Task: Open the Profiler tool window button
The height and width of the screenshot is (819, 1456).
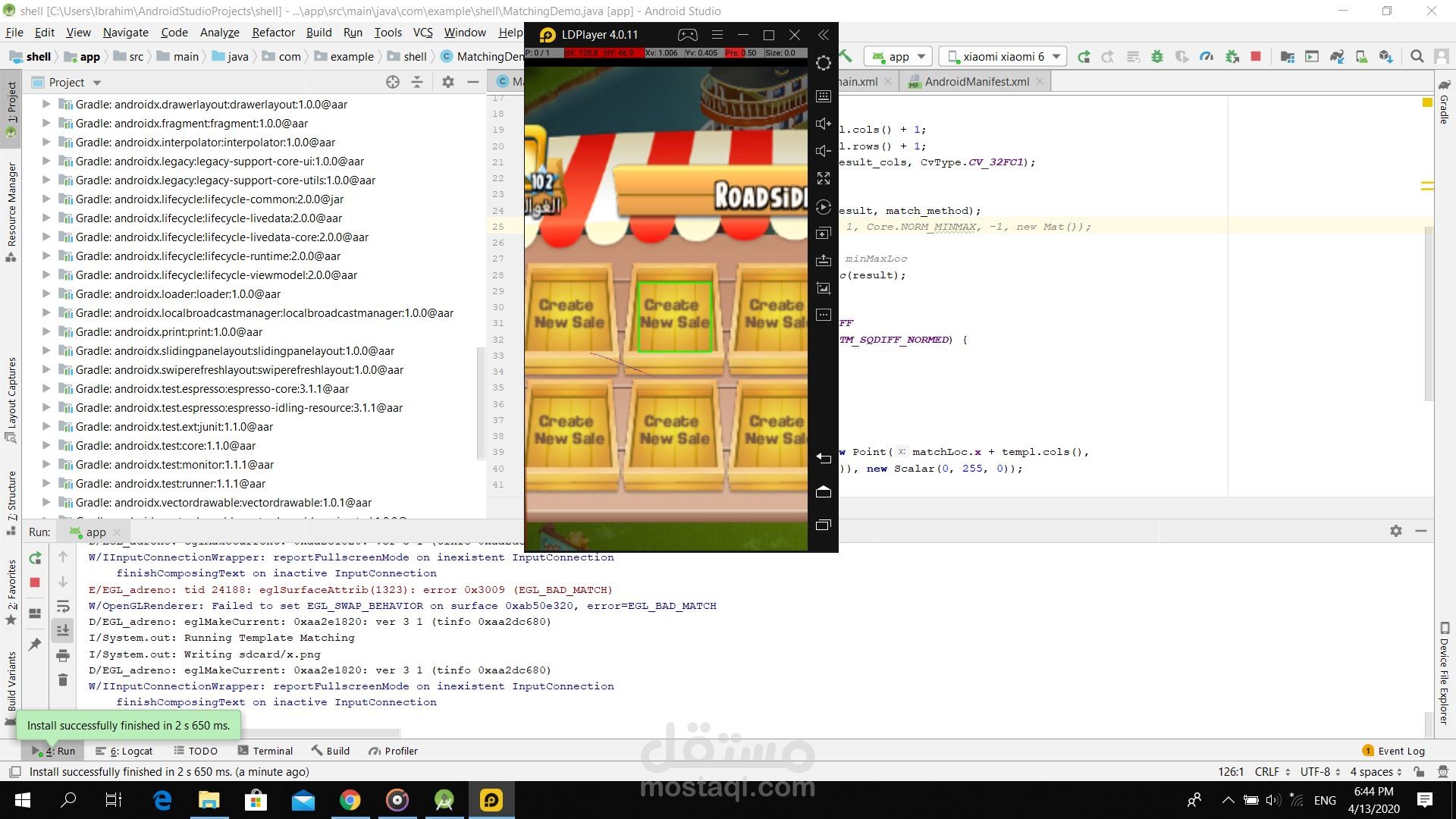Action: tap(394, 751)
